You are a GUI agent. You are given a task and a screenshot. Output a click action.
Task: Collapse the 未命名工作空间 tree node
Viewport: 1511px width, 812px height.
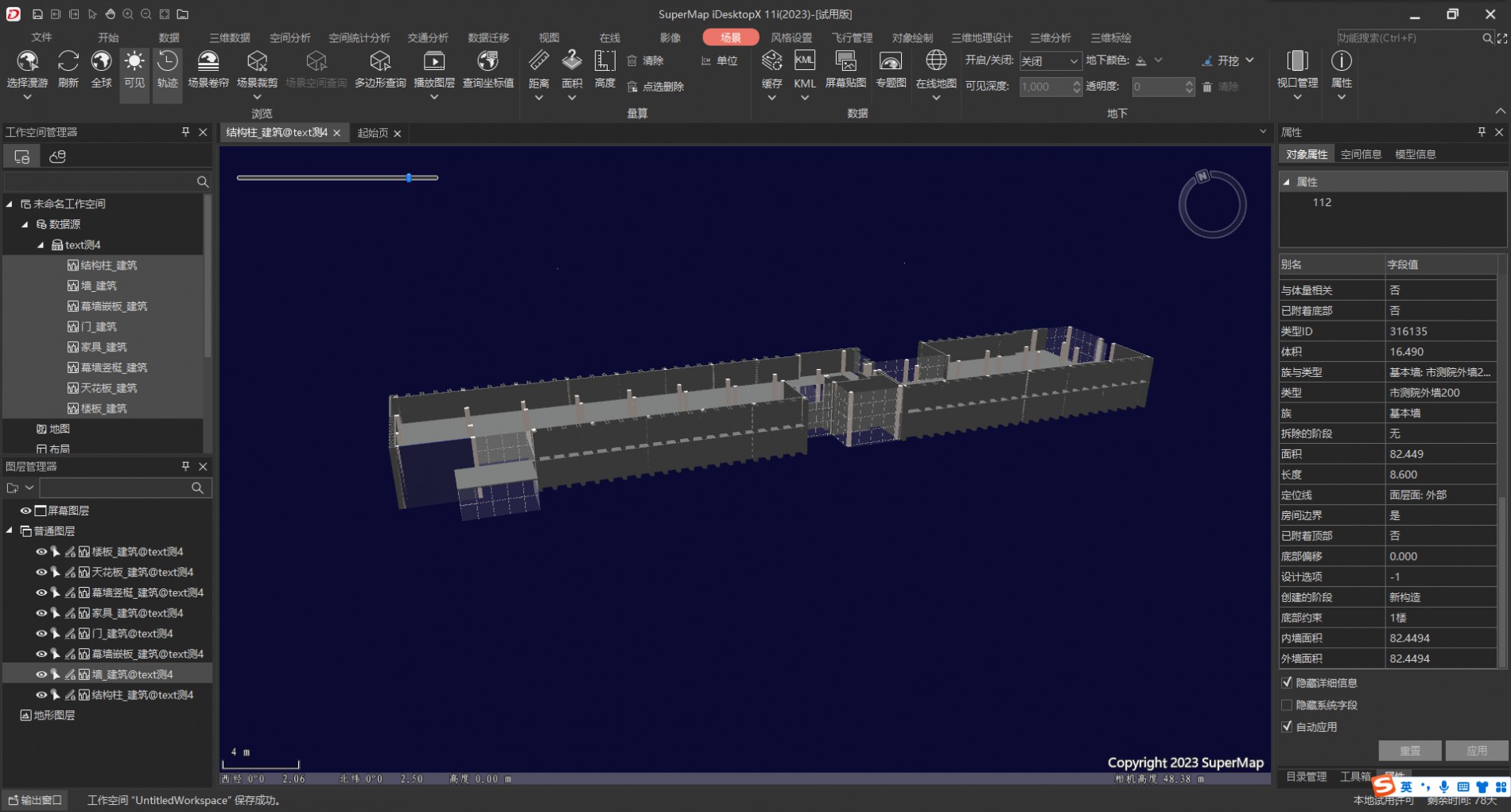coord(10,204)
